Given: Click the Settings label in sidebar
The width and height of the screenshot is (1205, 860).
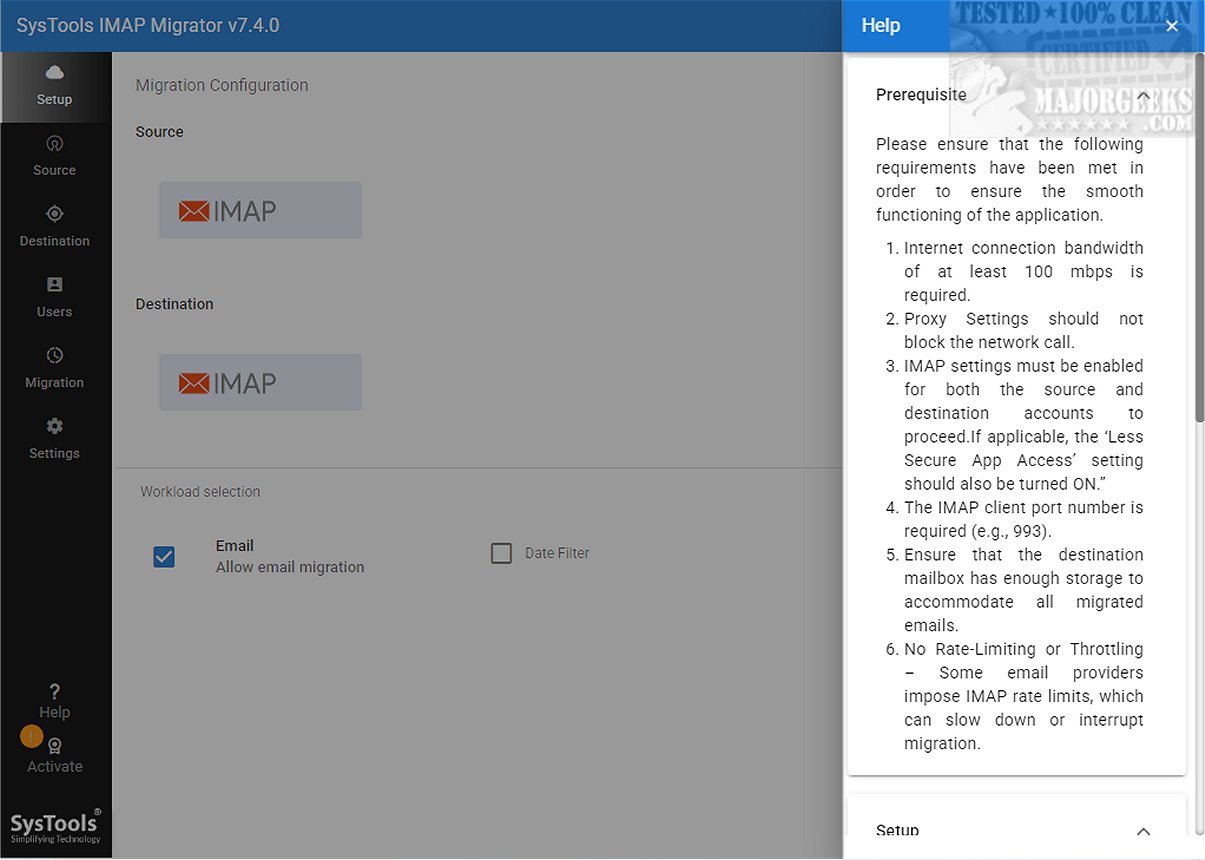Looking at the screenshot, I should click(55, 453).
